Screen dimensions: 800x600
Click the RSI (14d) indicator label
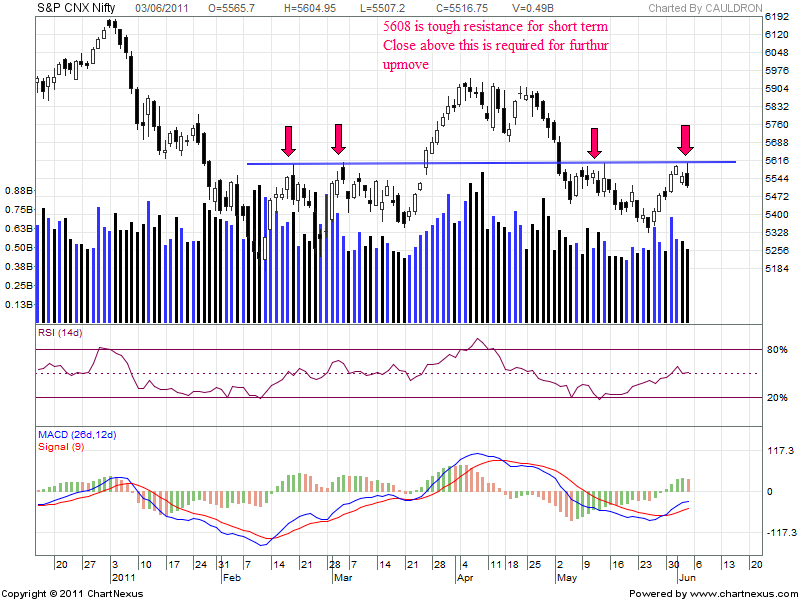coord(62,332)
